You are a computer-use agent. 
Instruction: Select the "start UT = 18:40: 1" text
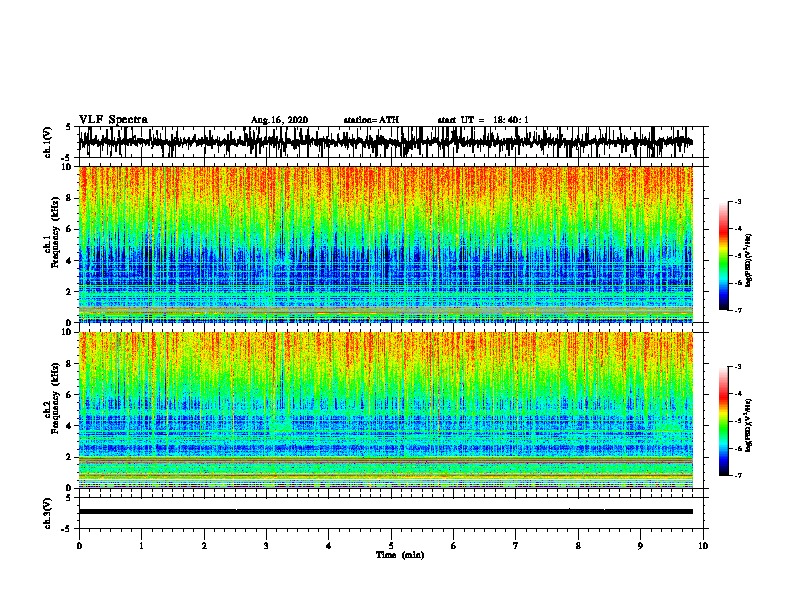click(x=483, y=120)
